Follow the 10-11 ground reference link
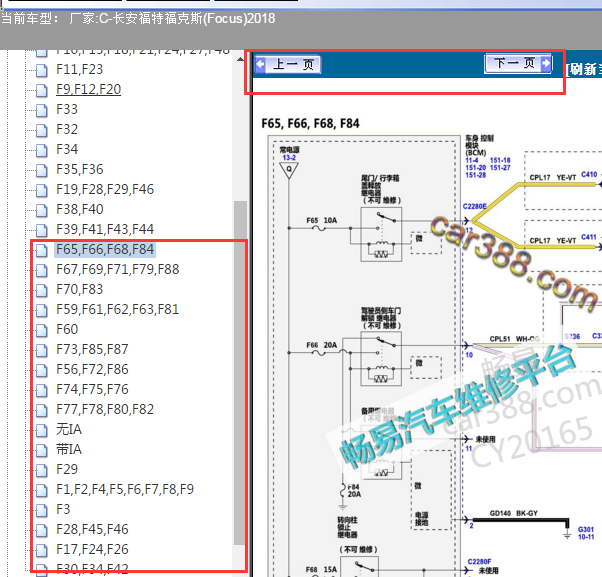 pyautogui.click(x=586, y=537)
